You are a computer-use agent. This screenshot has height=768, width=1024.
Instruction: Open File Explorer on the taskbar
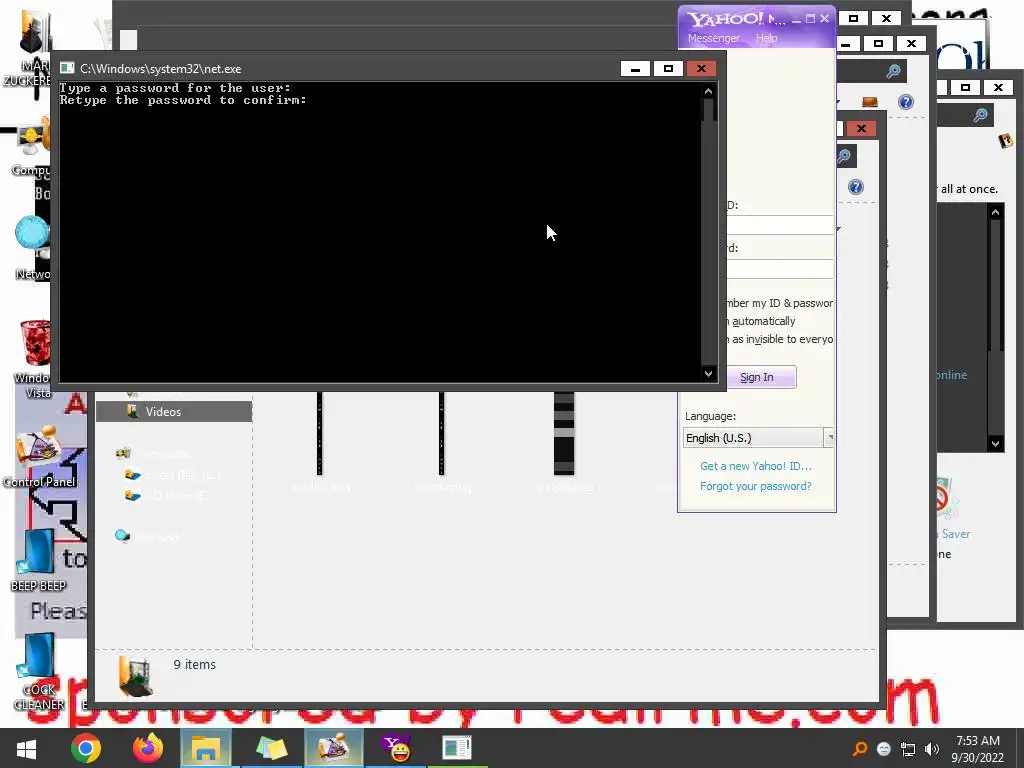click(x=206, y=748)
